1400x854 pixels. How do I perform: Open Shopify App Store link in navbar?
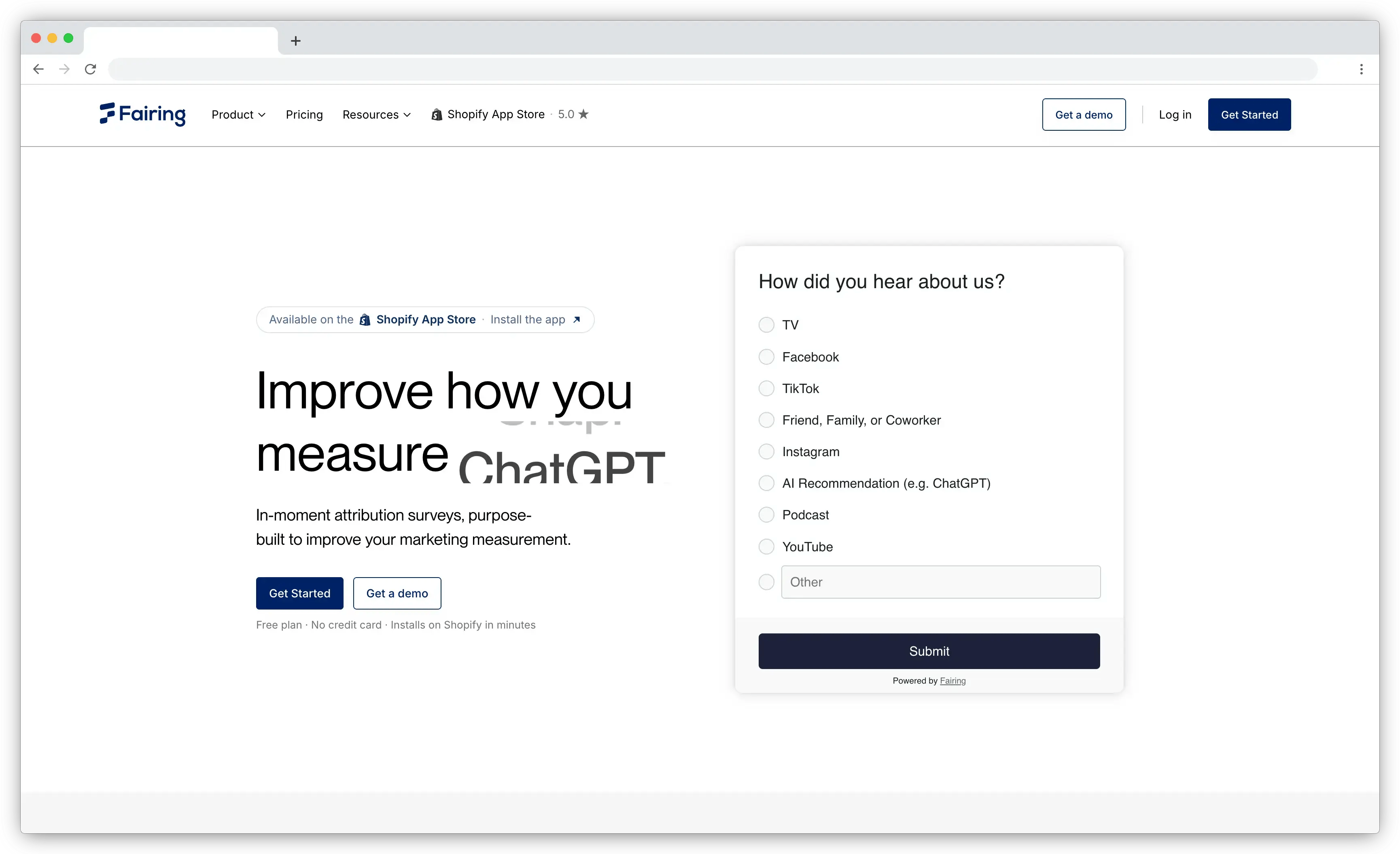tap(488, 114)
